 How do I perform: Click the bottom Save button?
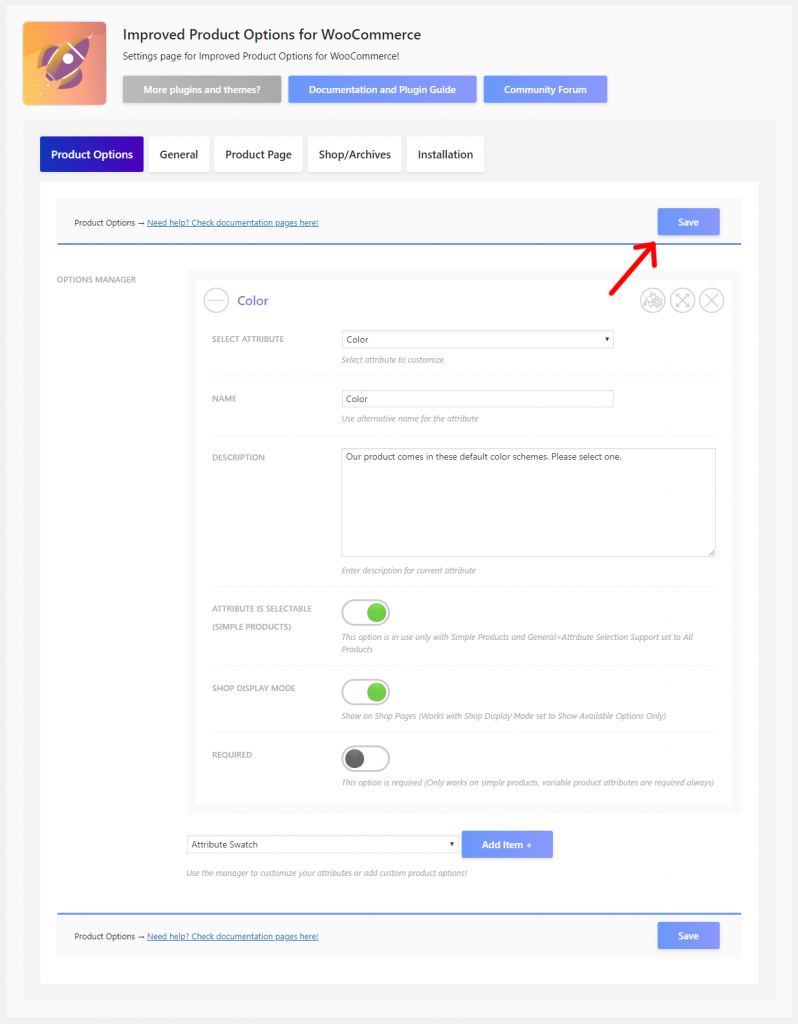[688, 936]
